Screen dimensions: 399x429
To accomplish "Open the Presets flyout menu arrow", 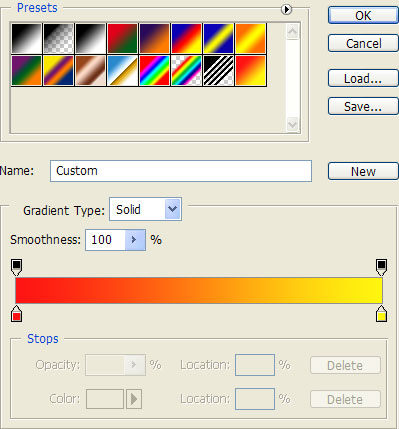I will 286,9.
